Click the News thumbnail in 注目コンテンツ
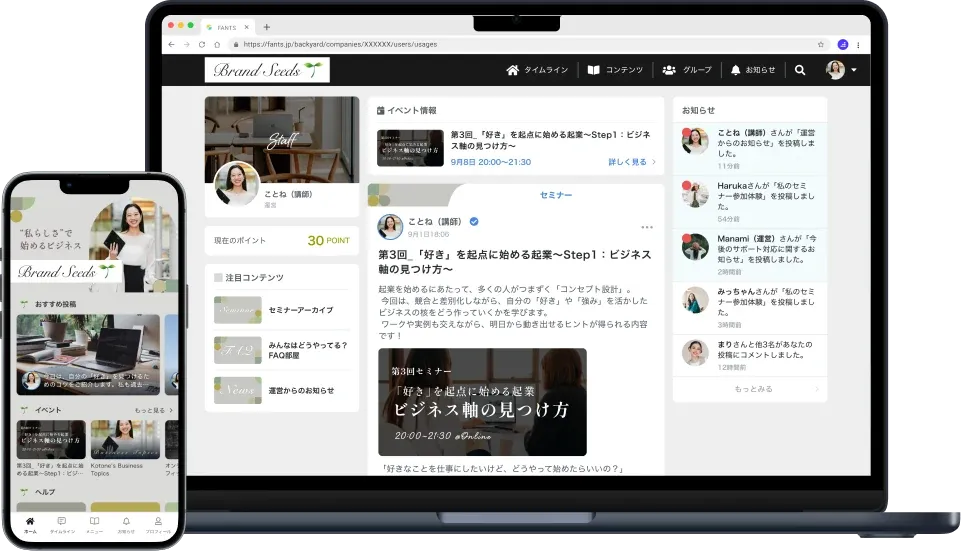961x551 pixels. click(238, 390)
